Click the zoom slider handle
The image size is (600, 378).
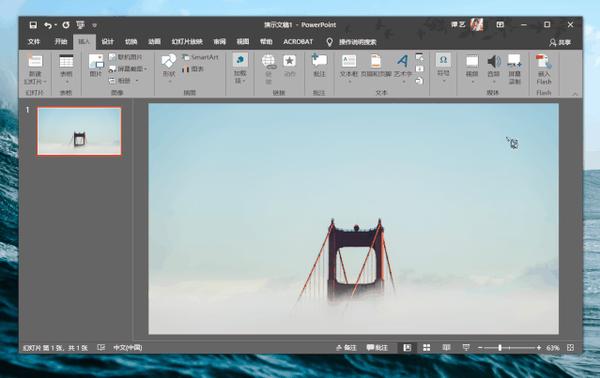click(x=500, y=348)
